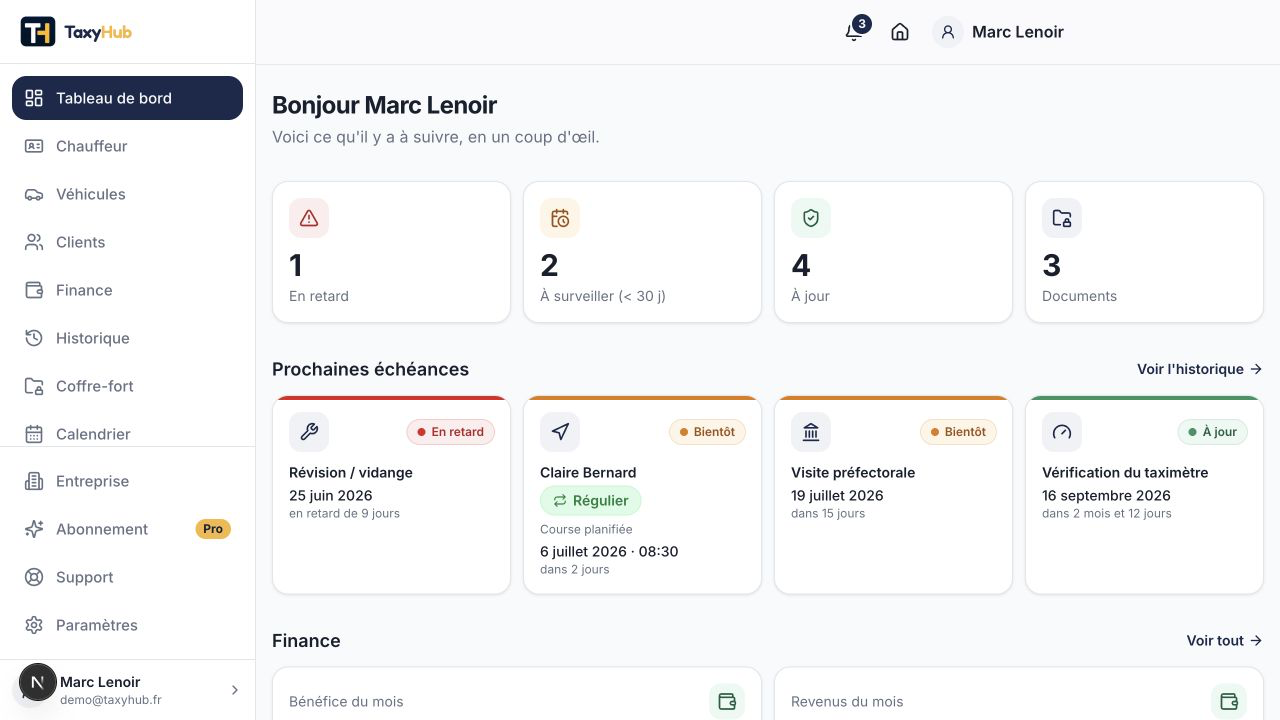1280x720 pixels.
Task: Click the round N avatar at sidebar bottom
Action: (38, 683)
